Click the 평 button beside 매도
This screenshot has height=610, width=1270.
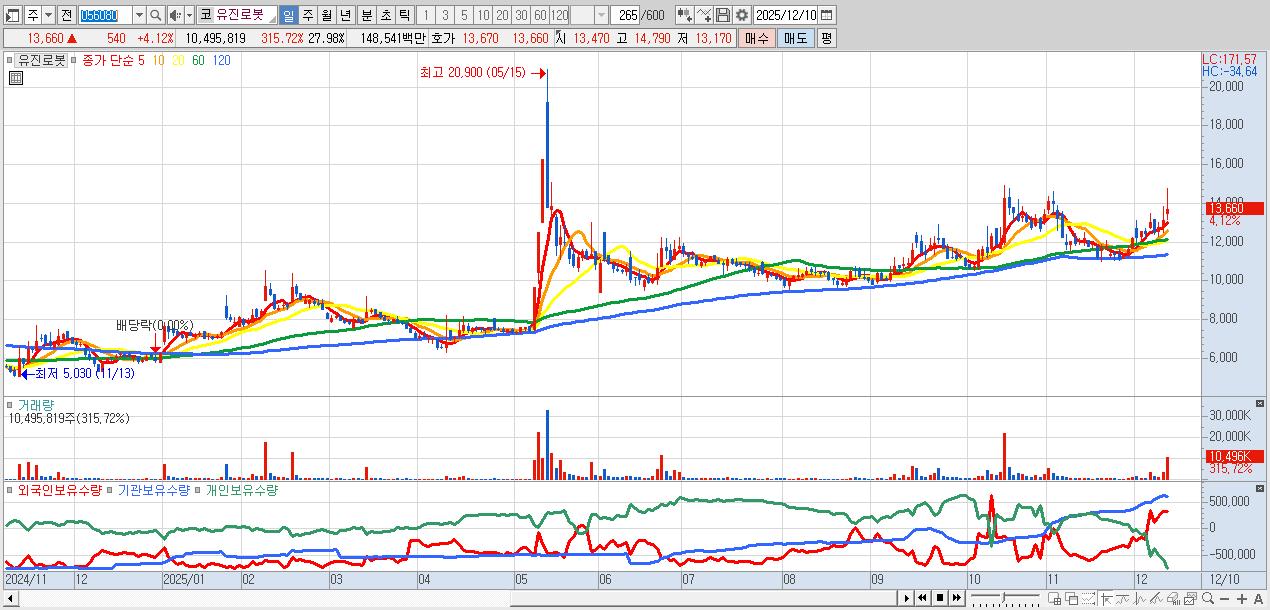click(826, 38)
